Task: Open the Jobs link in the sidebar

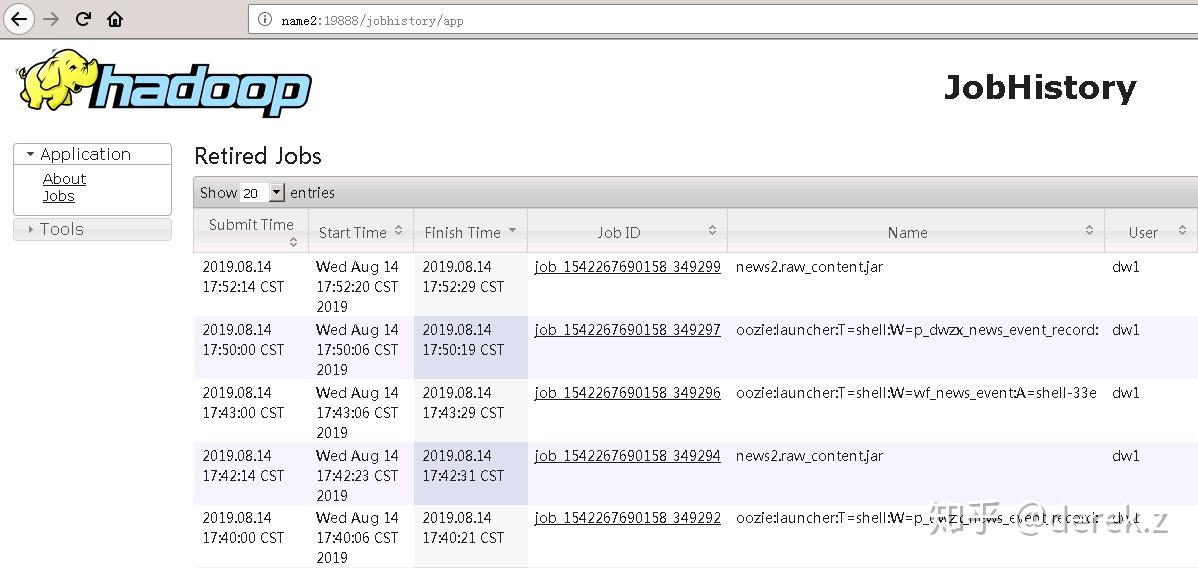Action: point(59,196)
